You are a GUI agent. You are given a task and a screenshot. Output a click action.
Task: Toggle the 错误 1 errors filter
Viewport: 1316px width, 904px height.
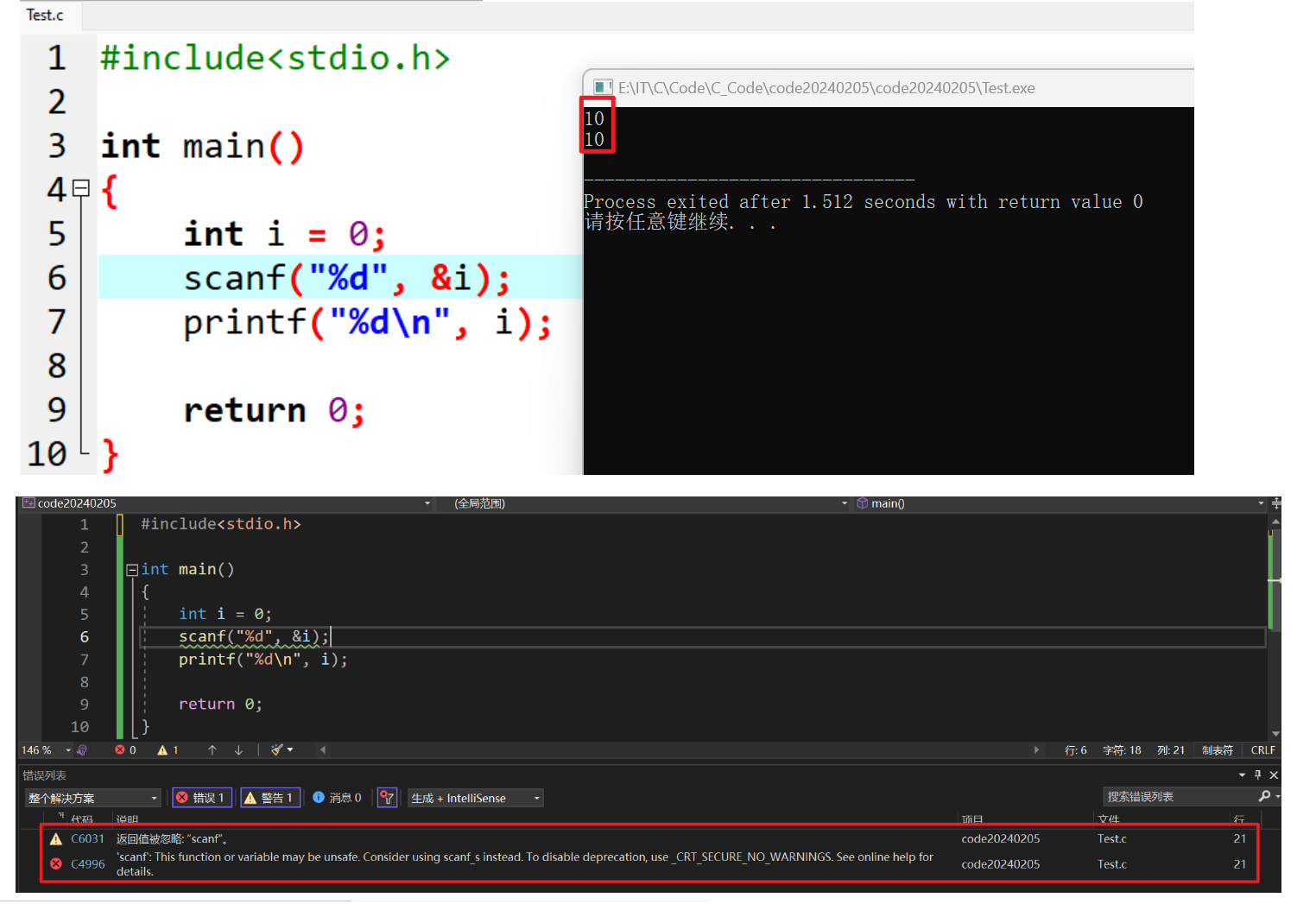[x=201, y=798]
